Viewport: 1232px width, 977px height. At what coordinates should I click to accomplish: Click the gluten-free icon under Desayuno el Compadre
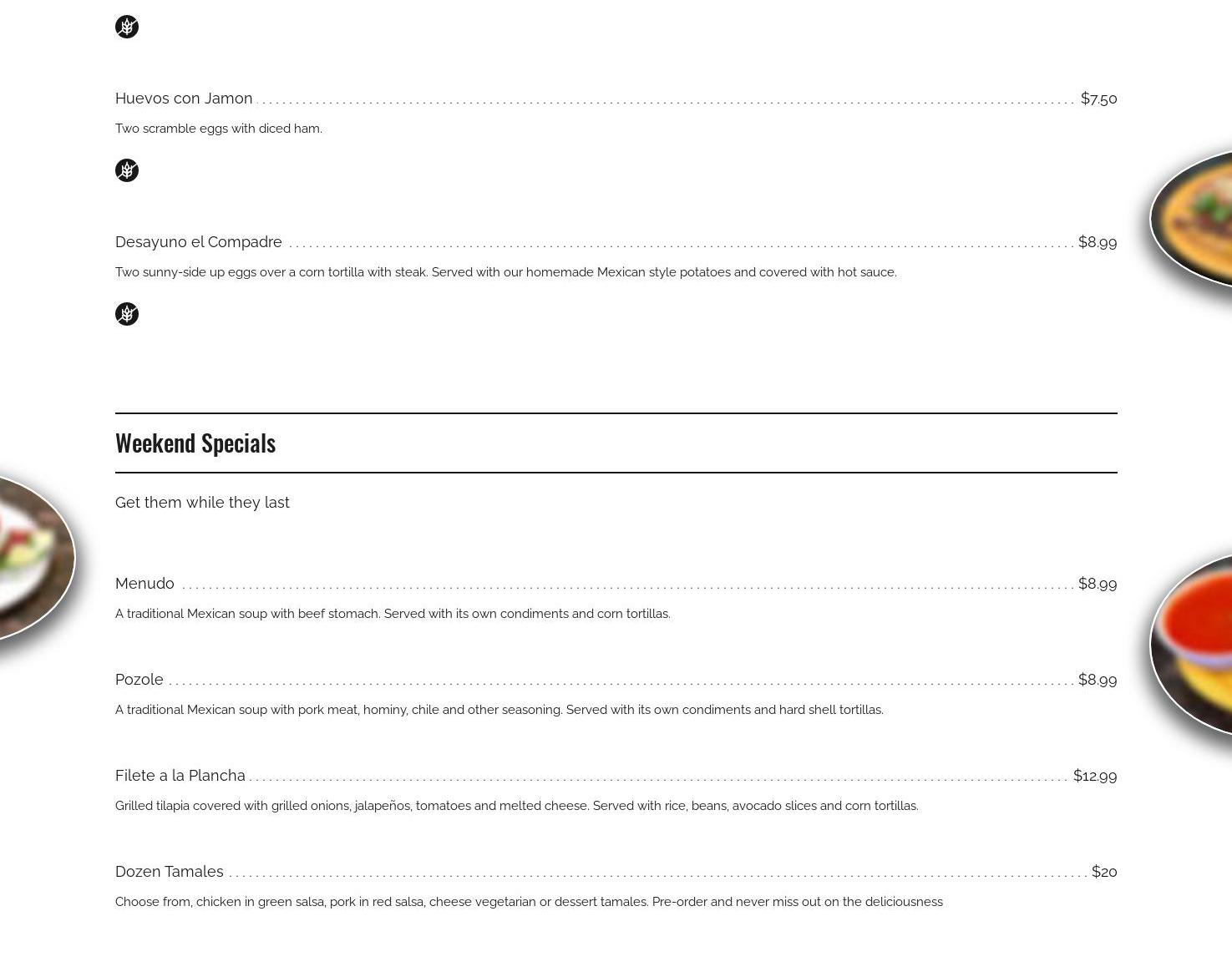(127, 314)
